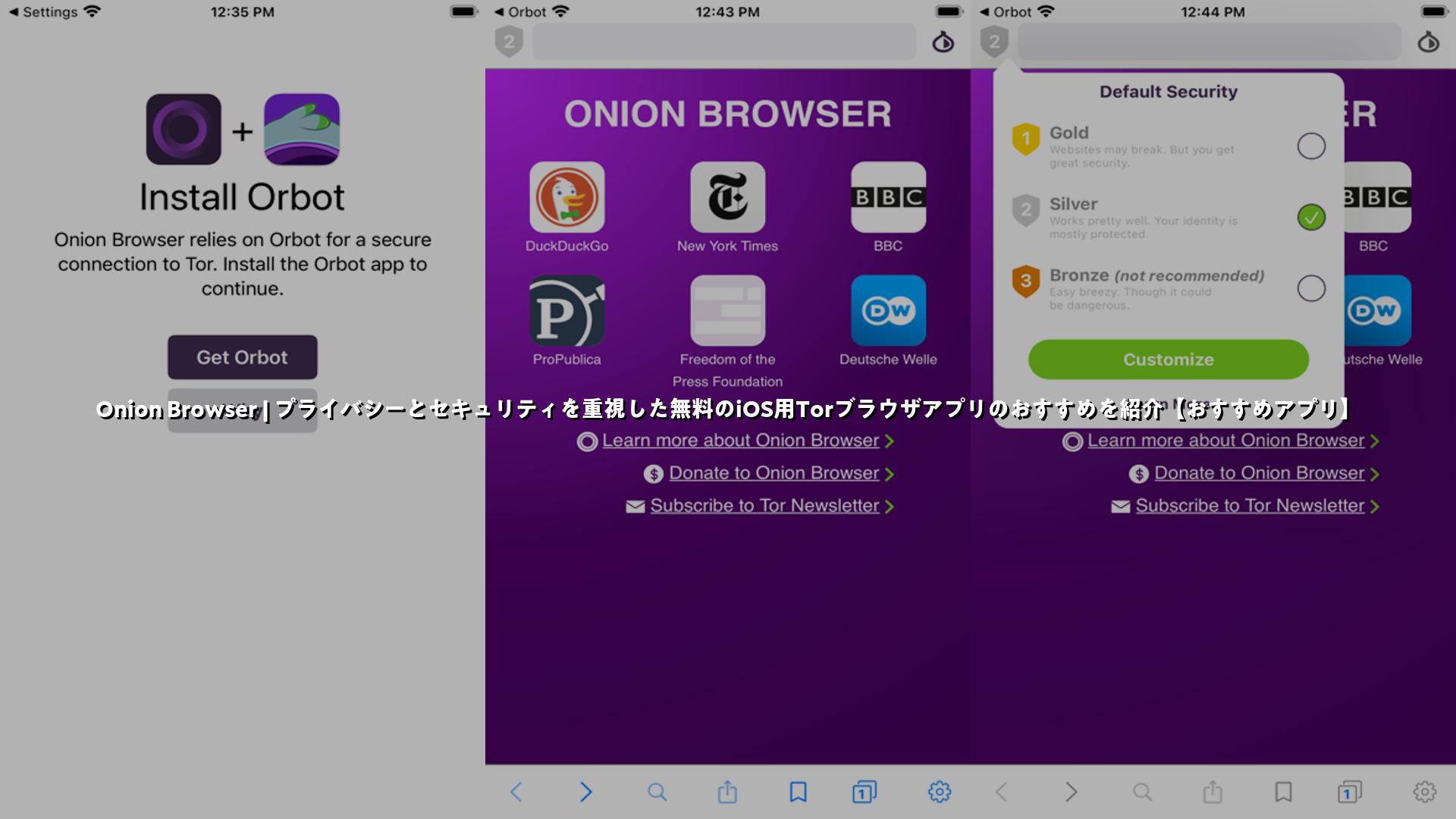The image size is (1456, 819).
Task: Return to Settings via status bar back link
Action: [x=42, y=12]
